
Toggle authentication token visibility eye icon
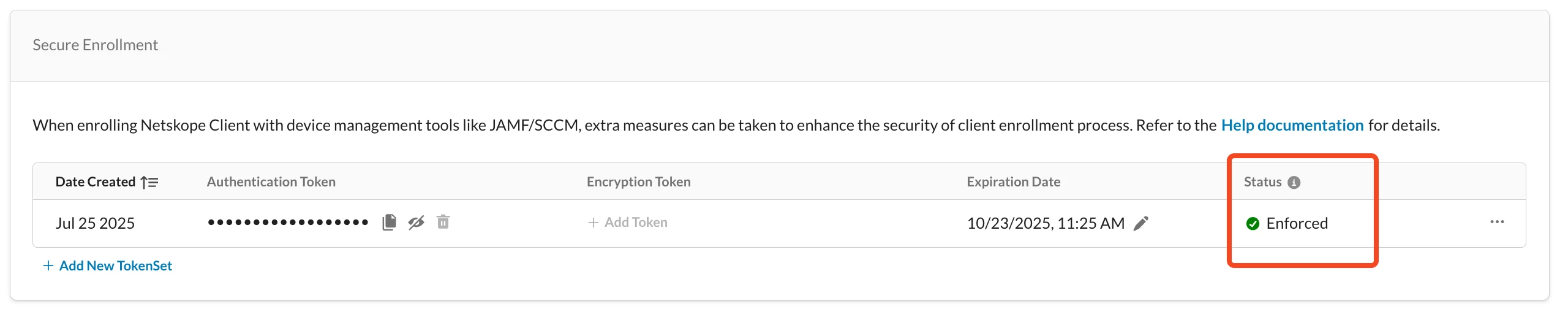pyautogui.click(x=417, y=222)
